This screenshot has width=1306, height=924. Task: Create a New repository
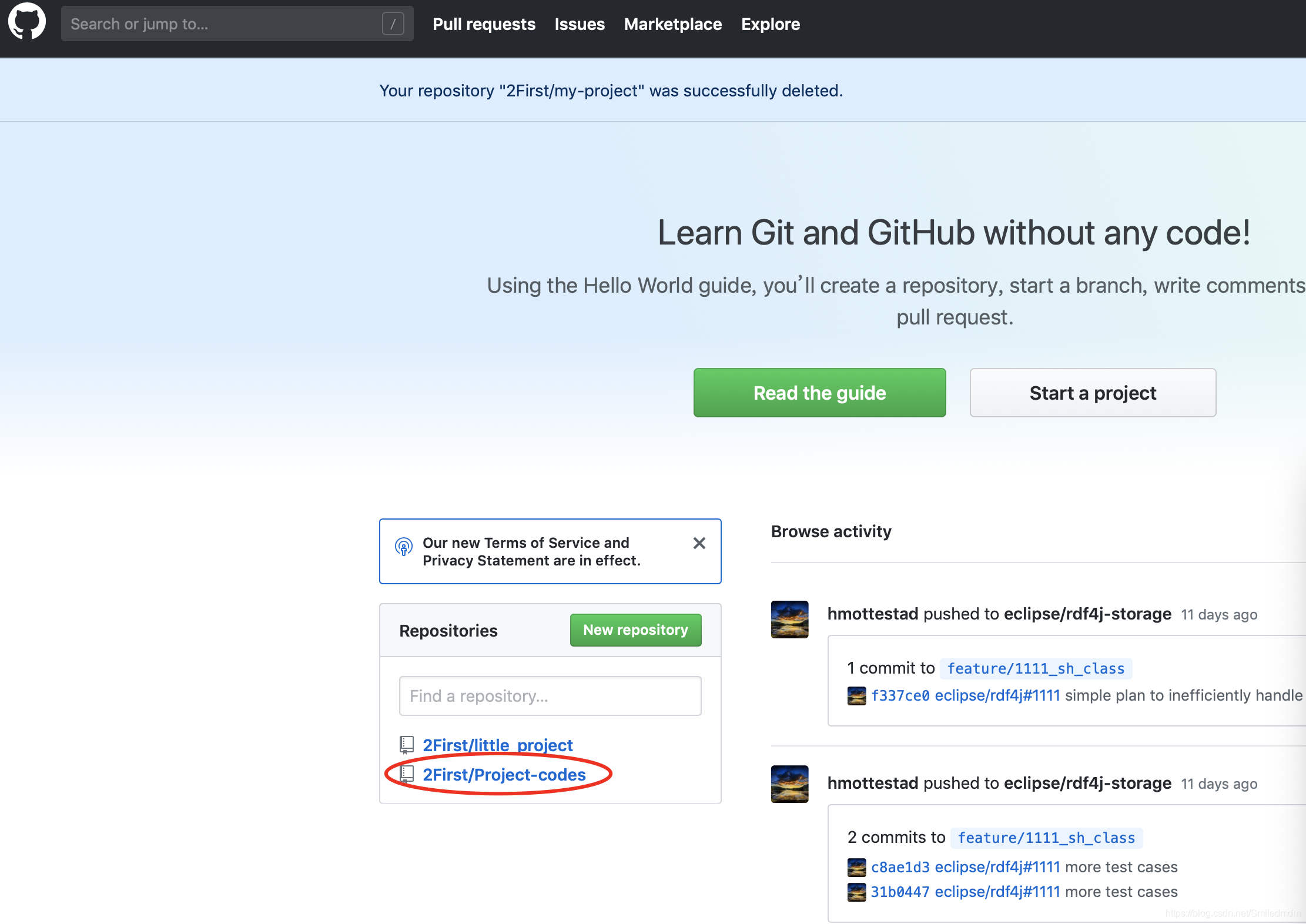pyautogui.click(x=635, y=630)
